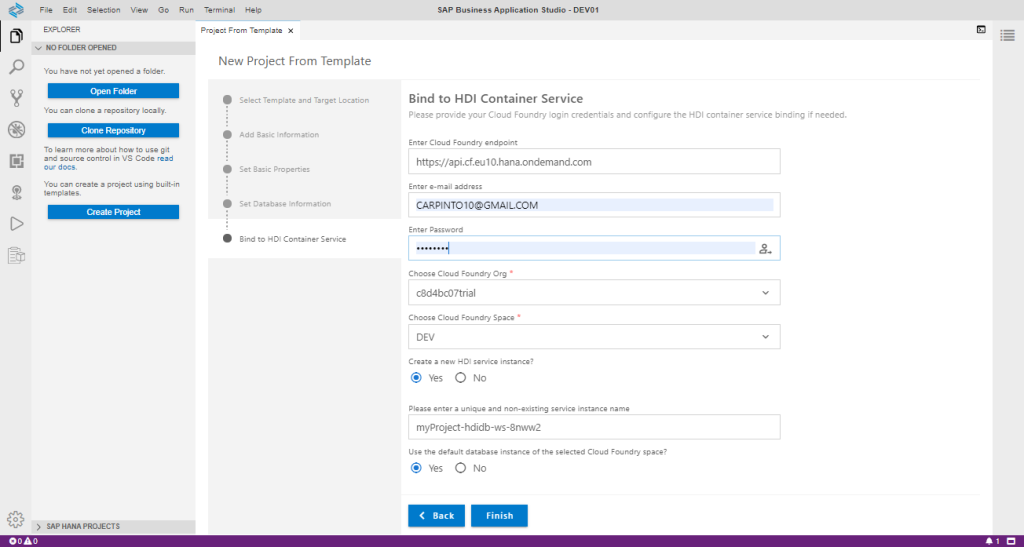This screenshot has height=547, width=1024.
Task: Open the Help menu
Action: tap(253, 10)
